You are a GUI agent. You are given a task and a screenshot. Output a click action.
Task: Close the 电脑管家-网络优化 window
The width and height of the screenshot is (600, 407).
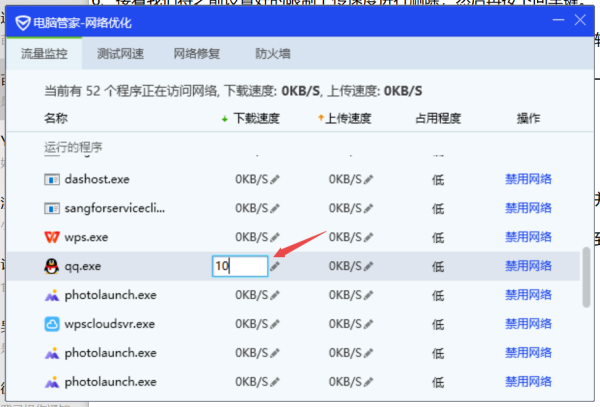point(580,20)
